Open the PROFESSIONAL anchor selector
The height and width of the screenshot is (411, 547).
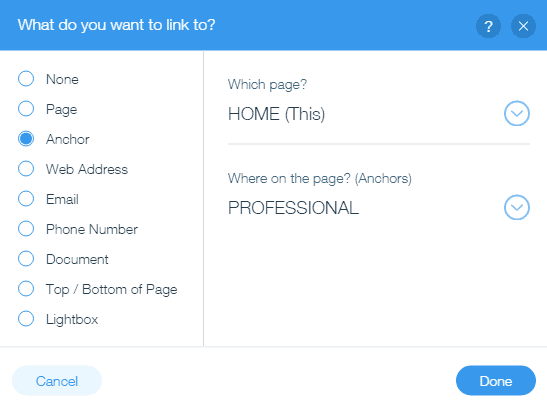(x=379, y=208)
